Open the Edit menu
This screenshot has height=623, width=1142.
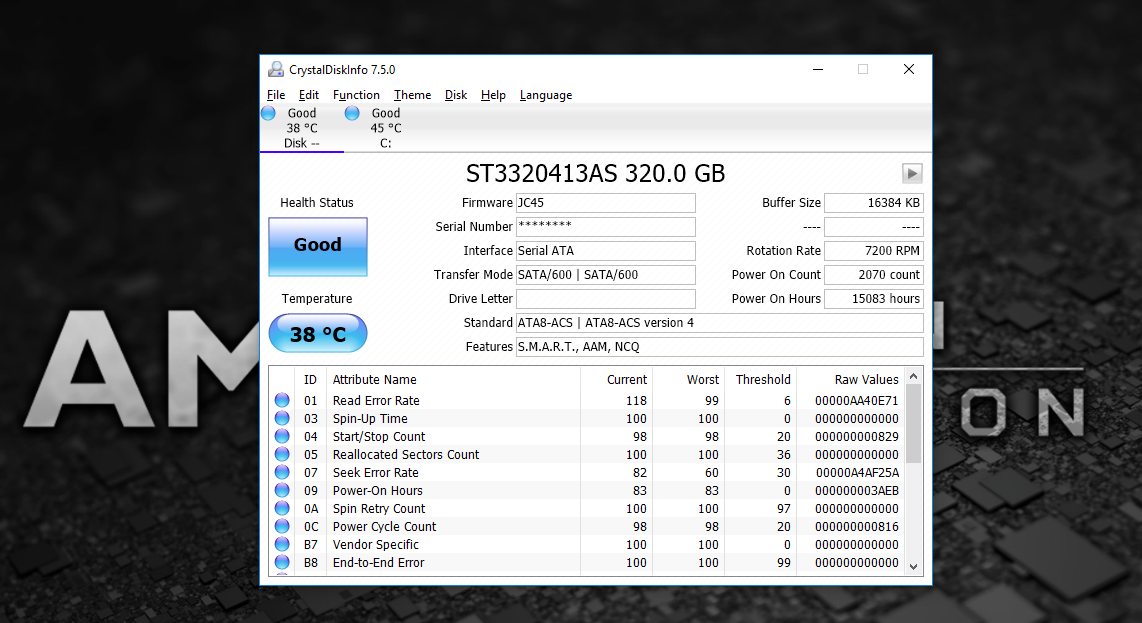click(308, 95)
